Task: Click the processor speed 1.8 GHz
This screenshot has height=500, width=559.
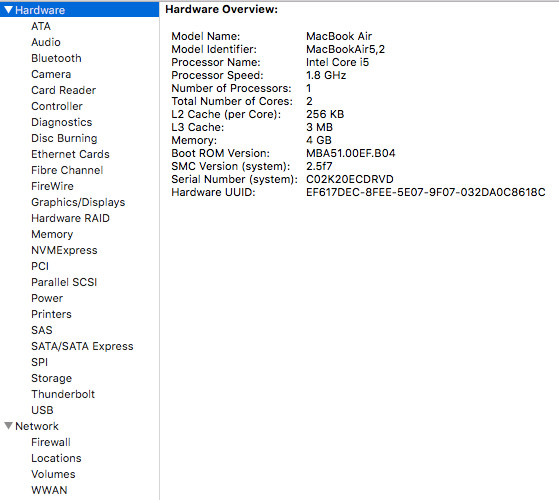Action: 326,75
